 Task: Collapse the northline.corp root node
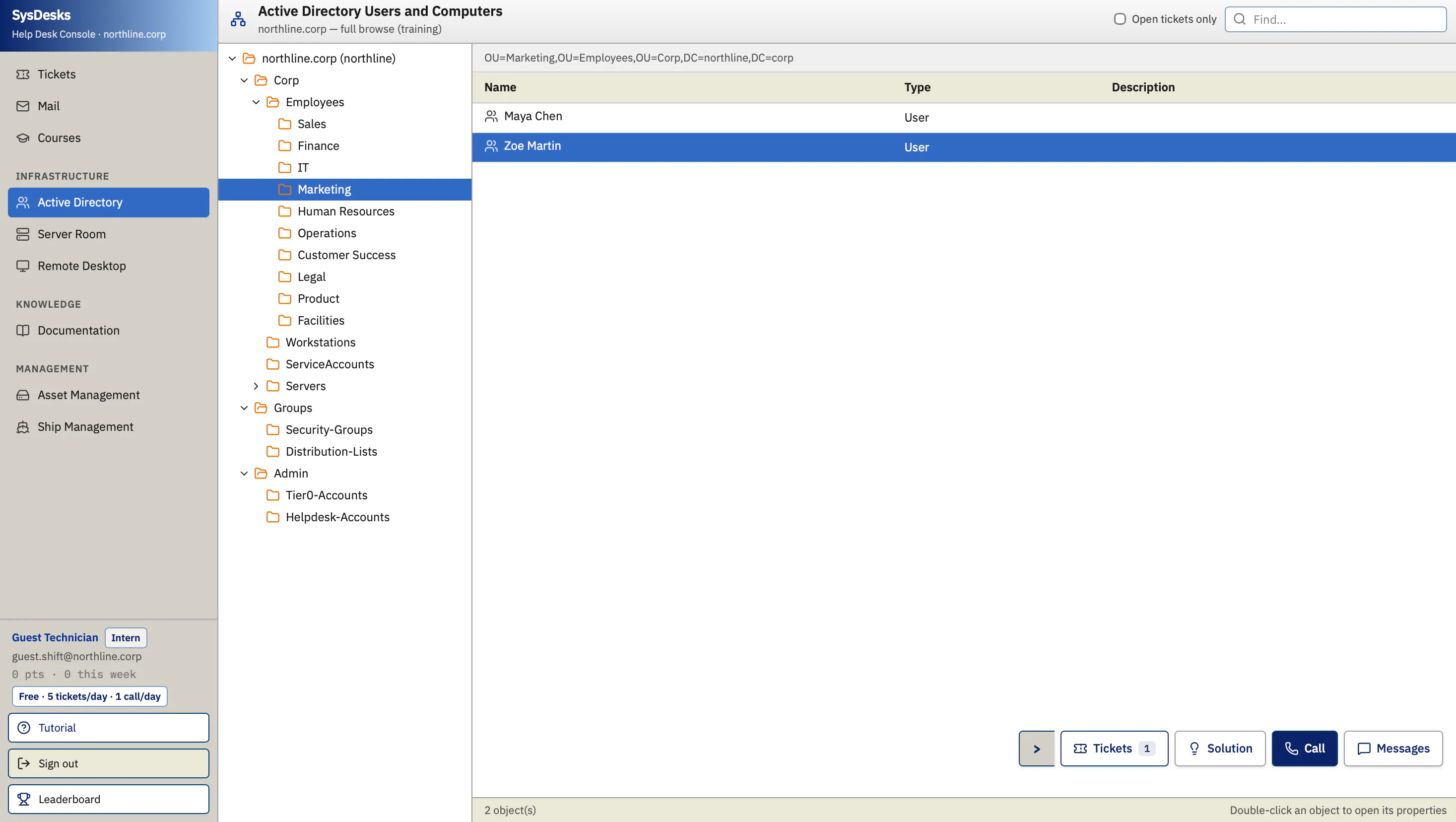click(232, 58)
